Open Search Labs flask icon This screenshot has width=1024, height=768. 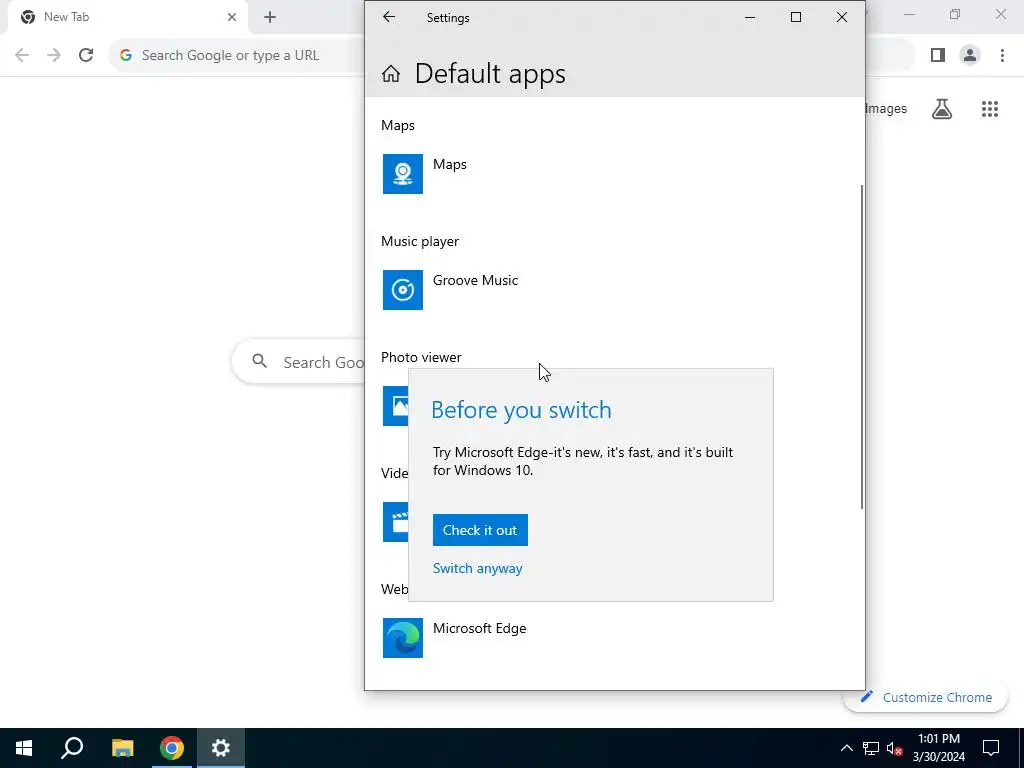click(942, 109)
